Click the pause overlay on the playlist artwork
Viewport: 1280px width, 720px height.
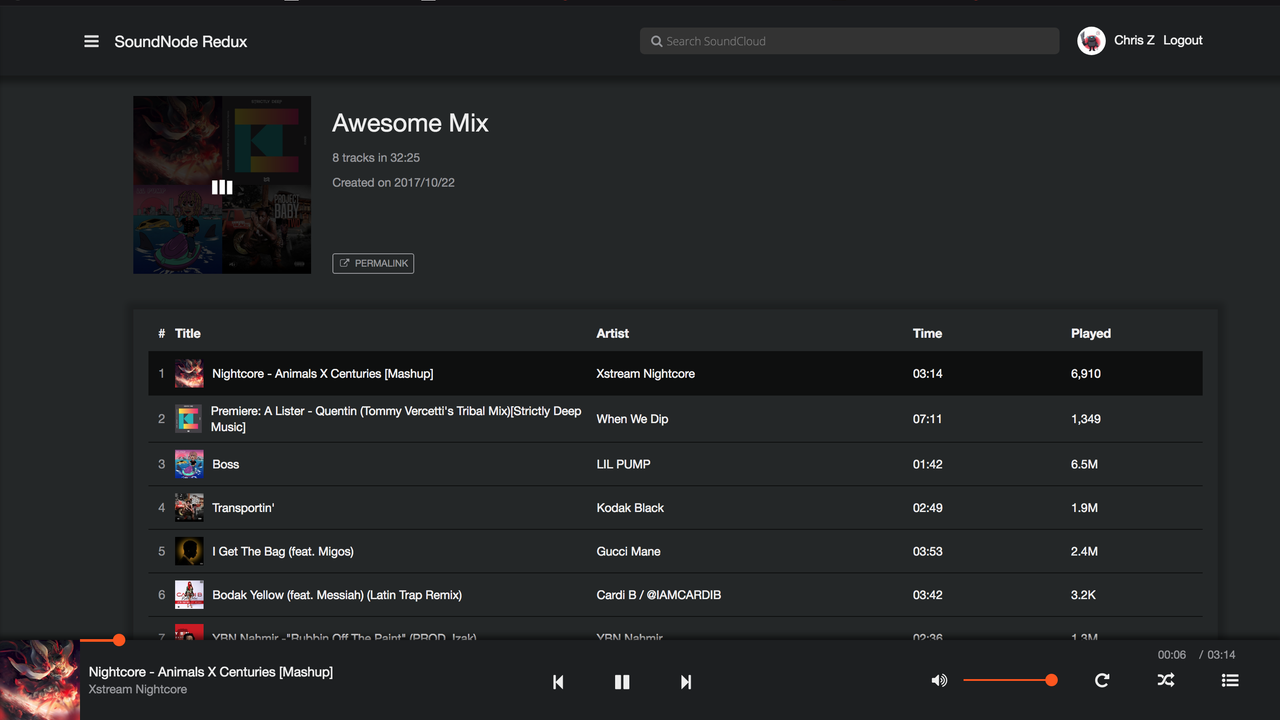pyautogui.click(x=222, y=186)
